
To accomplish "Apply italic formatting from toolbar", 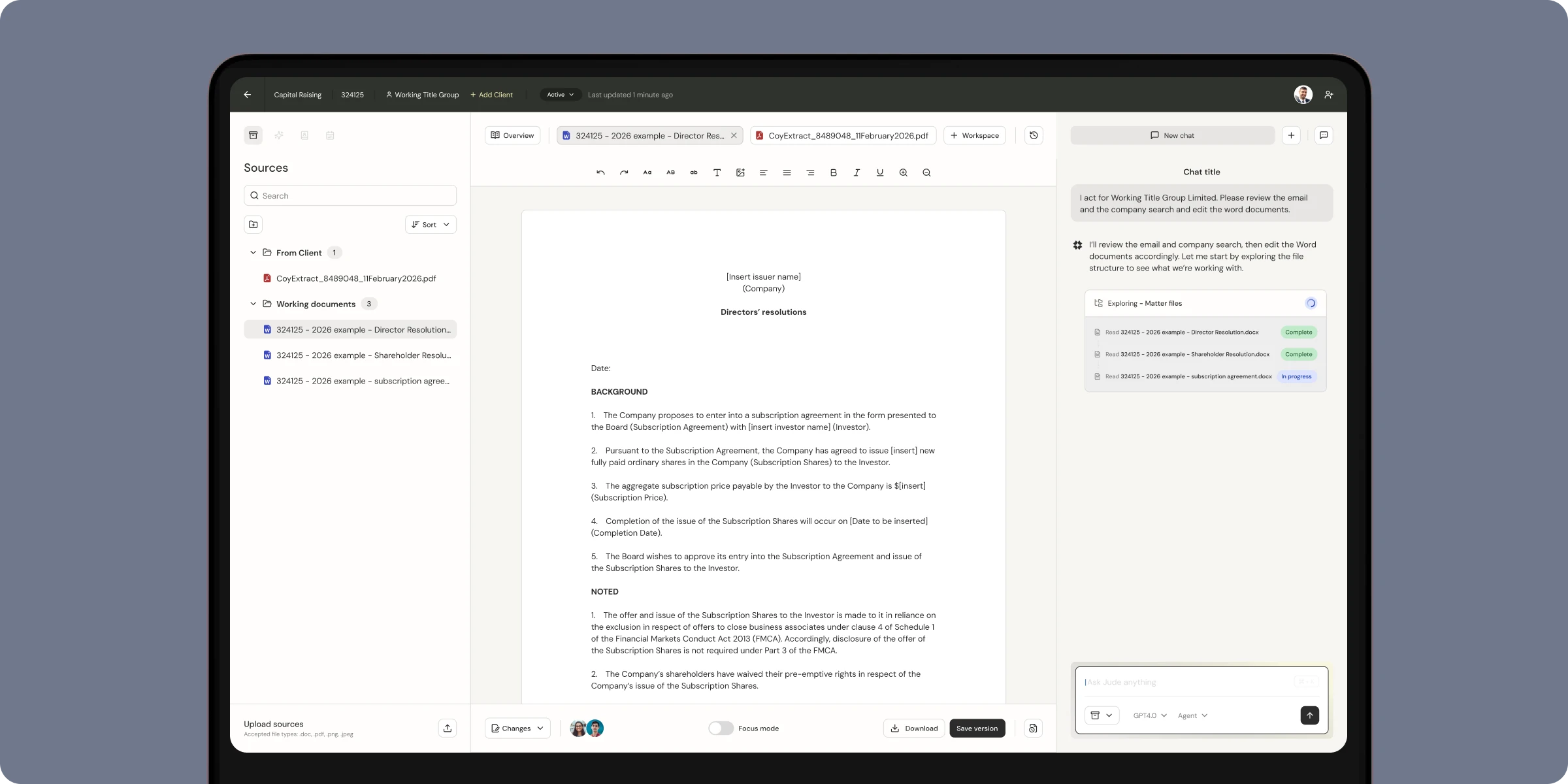I will tap(857, 172).
